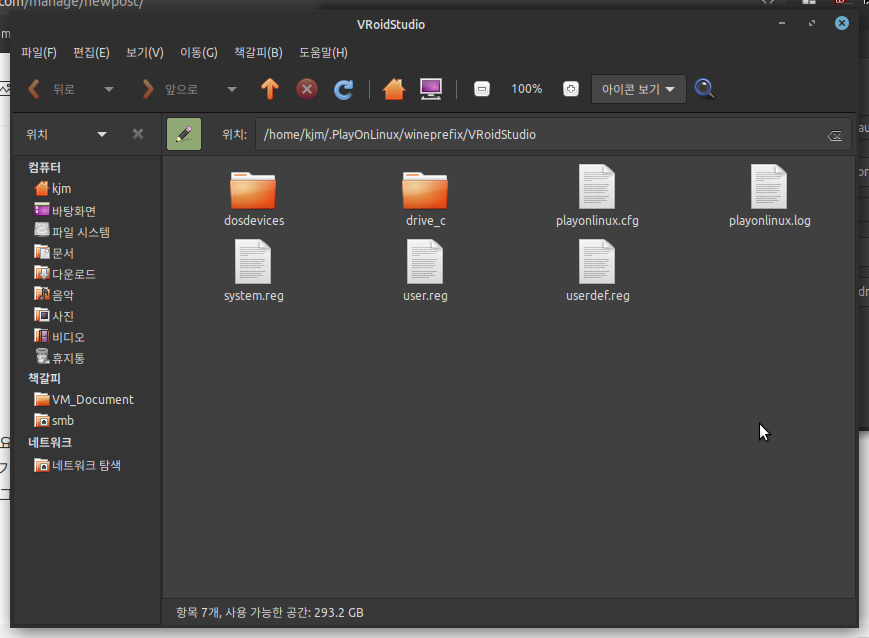The image size is (869, 638).
Task: Zoom out with the minus icon
Action: (482, 89)
